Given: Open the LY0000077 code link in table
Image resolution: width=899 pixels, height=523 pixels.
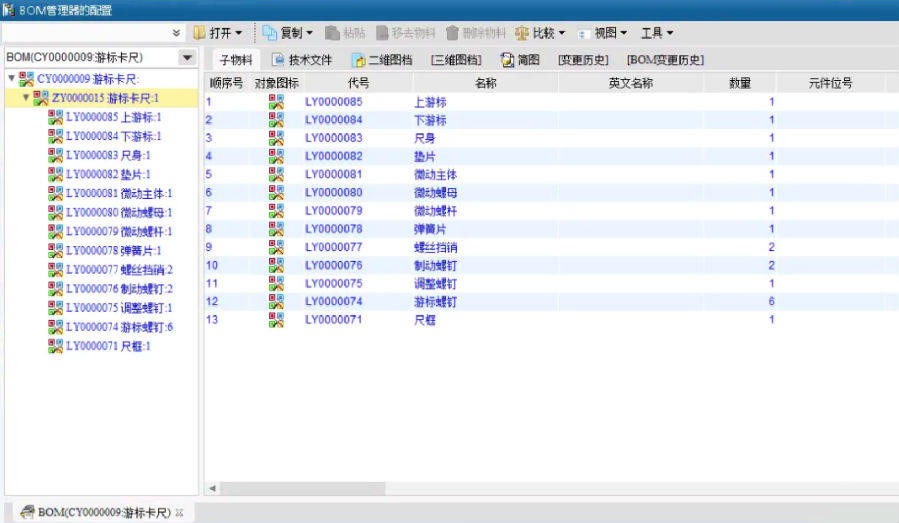Looking at the screenshot, I should tap(334, 247).
